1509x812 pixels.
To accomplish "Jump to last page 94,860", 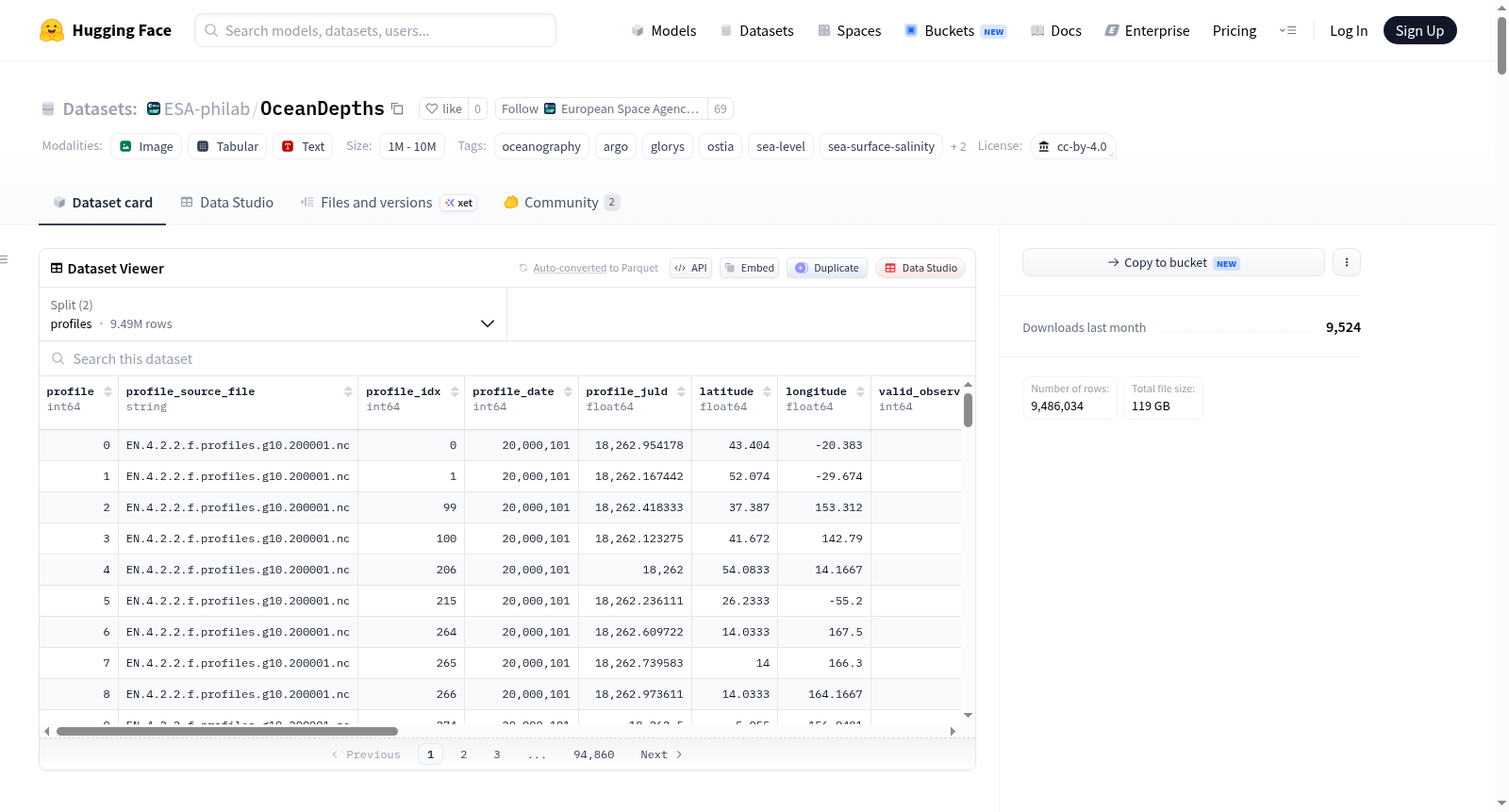I will coord(594,754).
